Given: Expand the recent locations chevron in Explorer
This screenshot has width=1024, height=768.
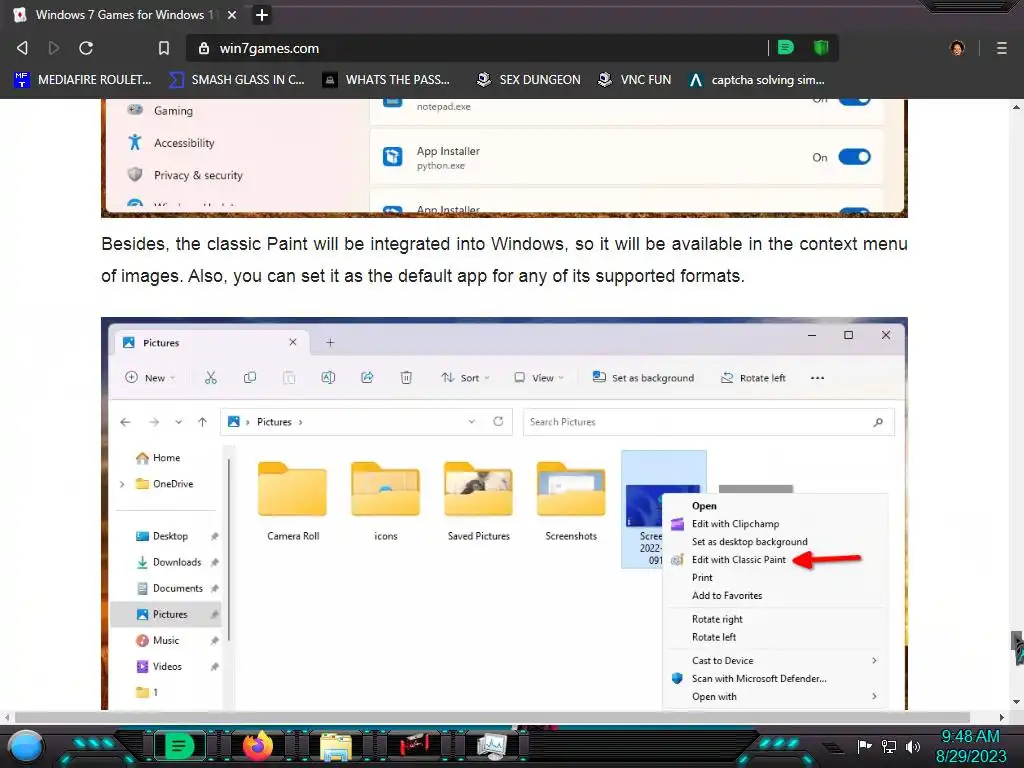Looking at the screenshot, I should [x=178, y=422].
